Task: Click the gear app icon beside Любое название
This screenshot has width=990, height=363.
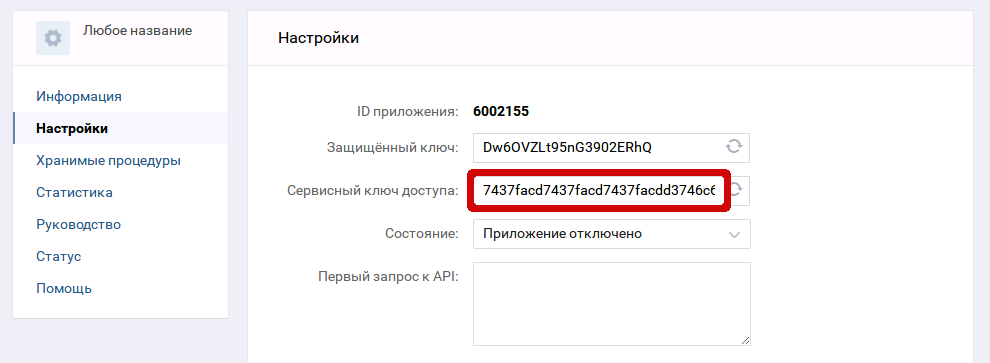Action: click(x=53, y=38)
